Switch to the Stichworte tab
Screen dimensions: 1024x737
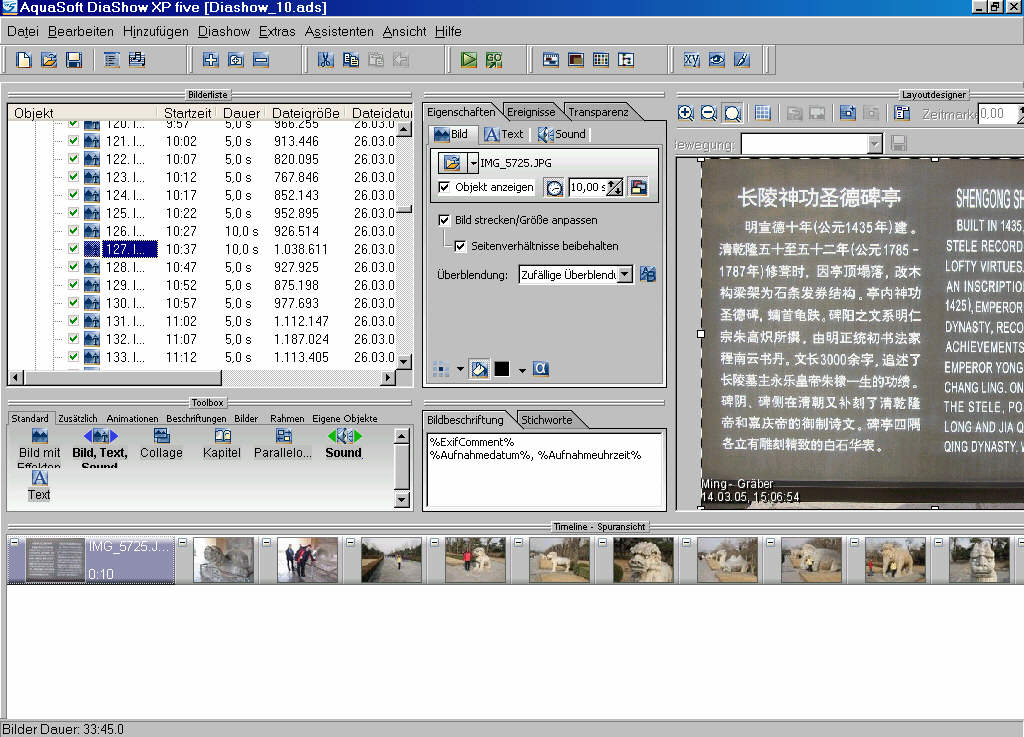547,419
